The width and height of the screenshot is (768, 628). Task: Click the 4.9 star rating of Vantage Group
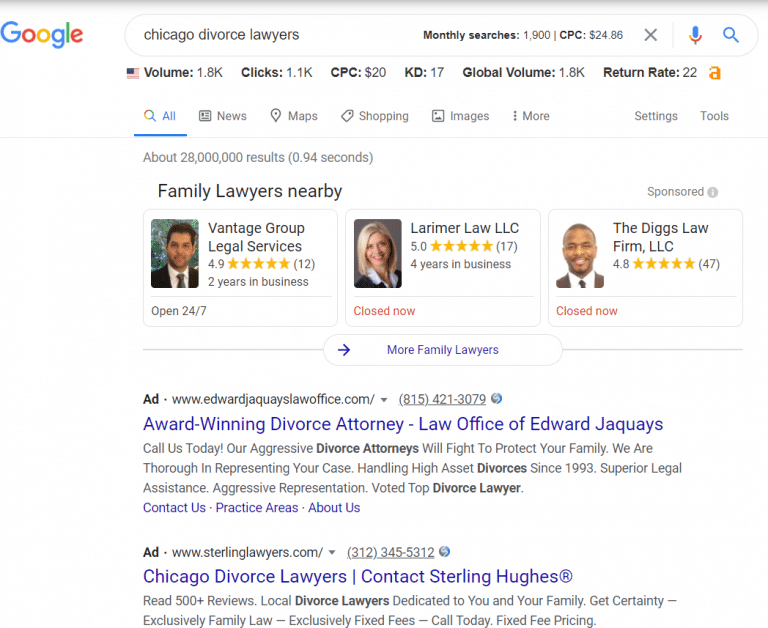pyautogui.click(x=261, y=264)
